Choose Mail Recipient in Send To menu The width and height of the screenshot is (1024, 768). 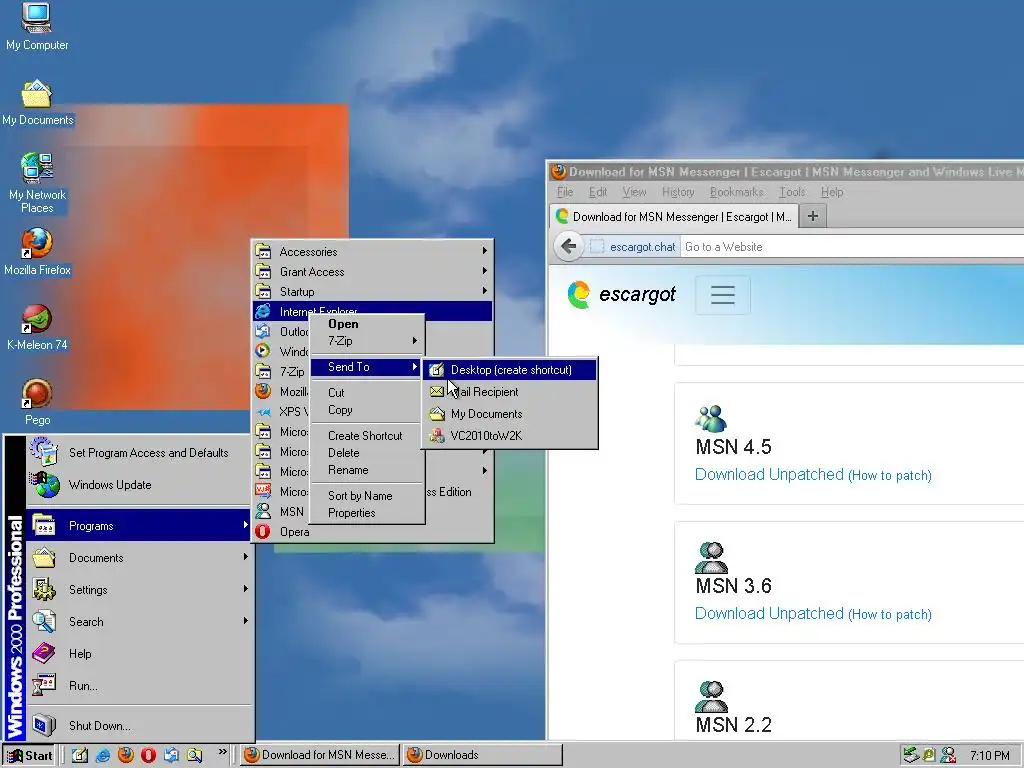[x=510, y=392]
